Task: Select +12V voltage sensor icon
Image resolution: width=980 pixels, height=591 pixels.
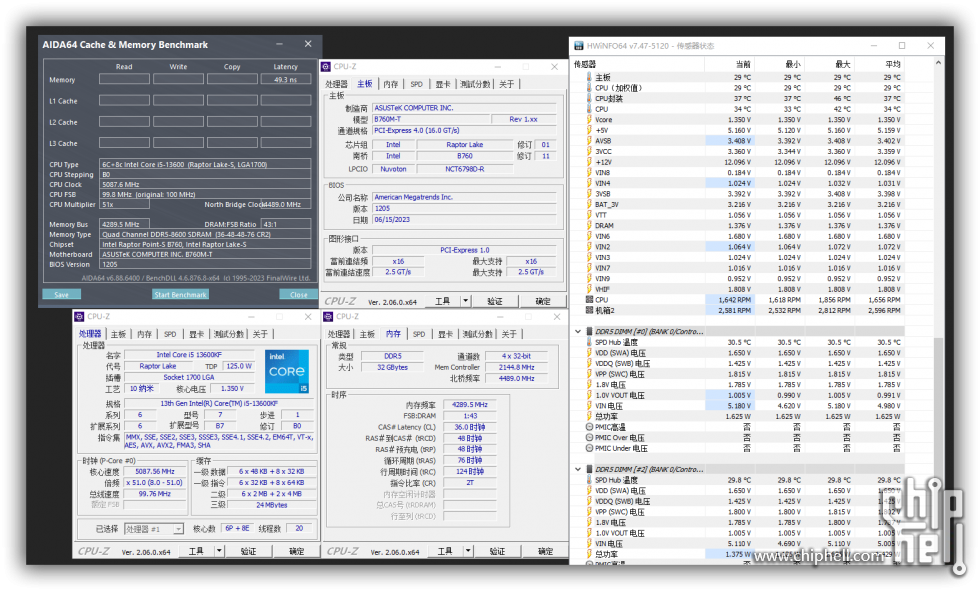Action: pyautogui.click(x=589, y=162)
